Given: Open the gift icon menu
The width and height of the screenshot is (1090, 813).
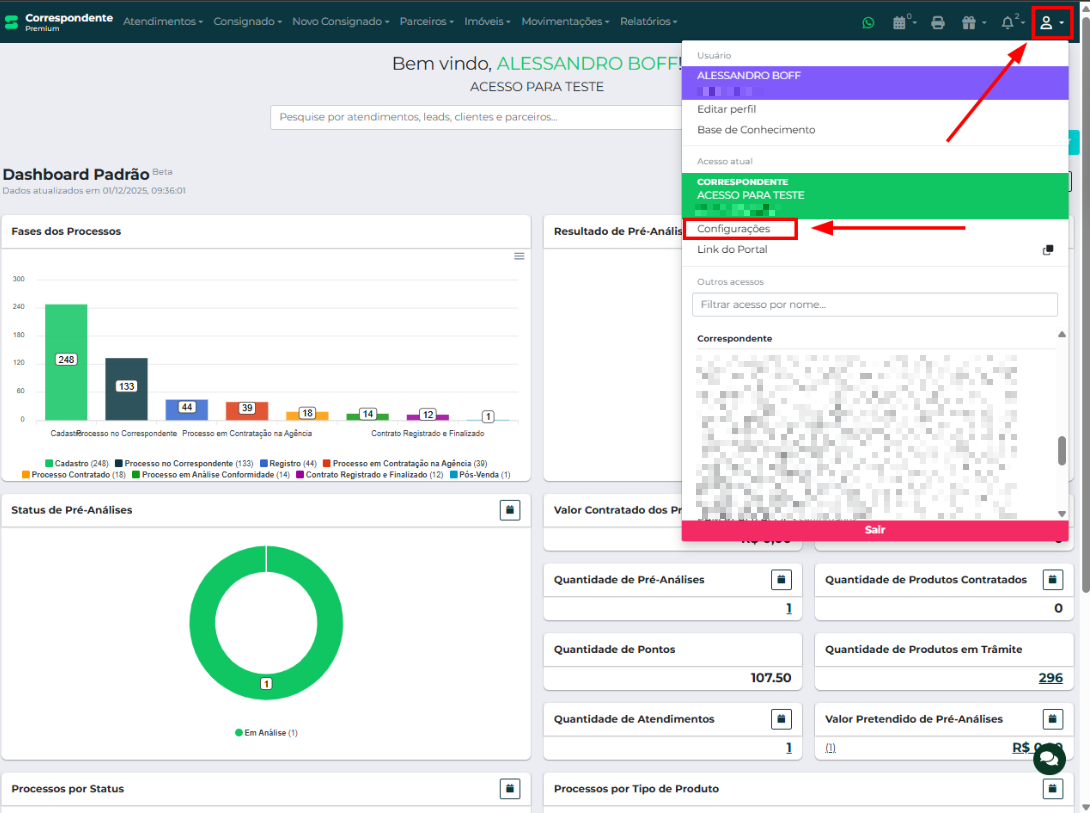Looking at the screenshot, I should click(x=970, y=22).
